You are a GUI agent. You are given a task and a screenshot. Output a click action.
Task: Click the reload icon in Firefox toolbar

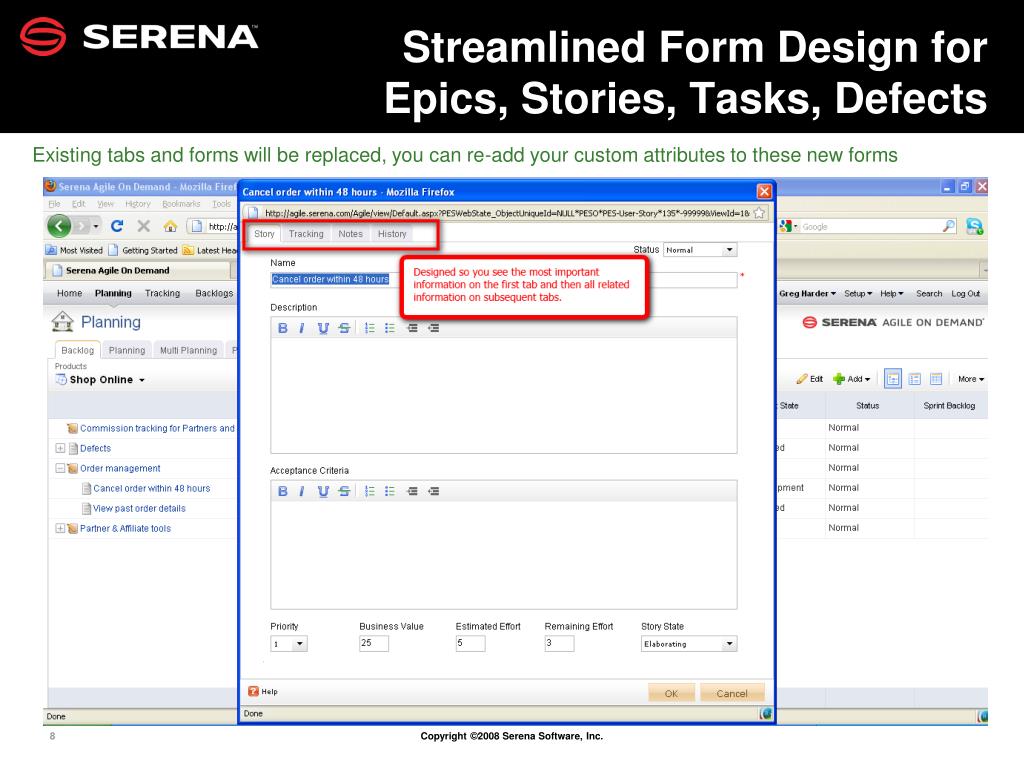coord(117,226)
